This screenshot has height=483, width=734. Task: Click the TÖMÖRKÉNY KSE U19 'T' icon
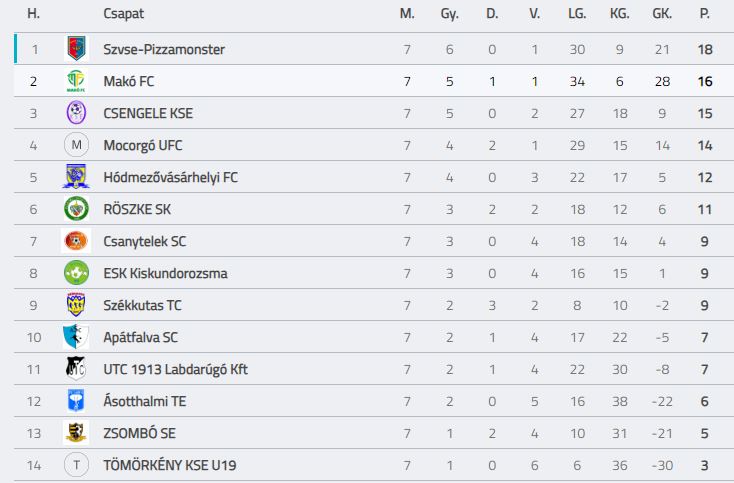click(x=77, y=465)
